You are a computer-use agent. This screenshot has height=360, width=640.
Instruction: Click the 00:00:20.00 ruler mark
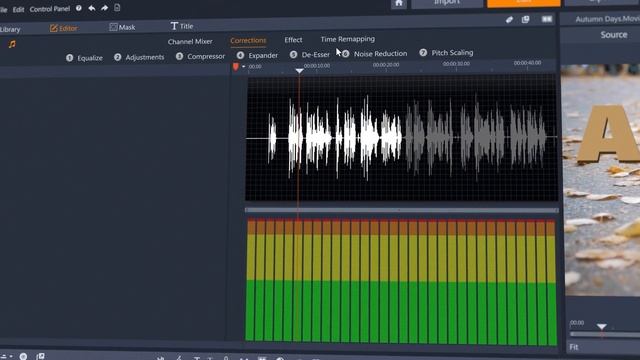point(386,65)
